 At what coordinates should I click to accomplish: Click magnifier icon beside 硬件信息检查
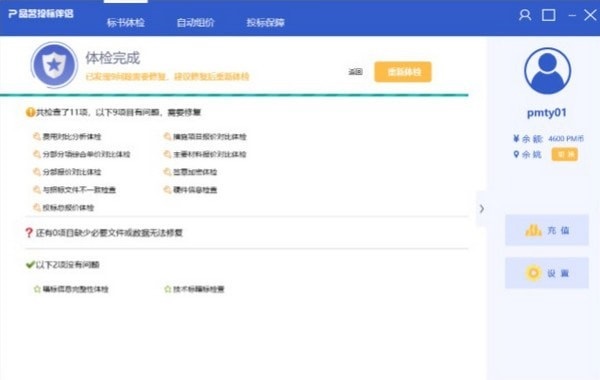(167, 189)
